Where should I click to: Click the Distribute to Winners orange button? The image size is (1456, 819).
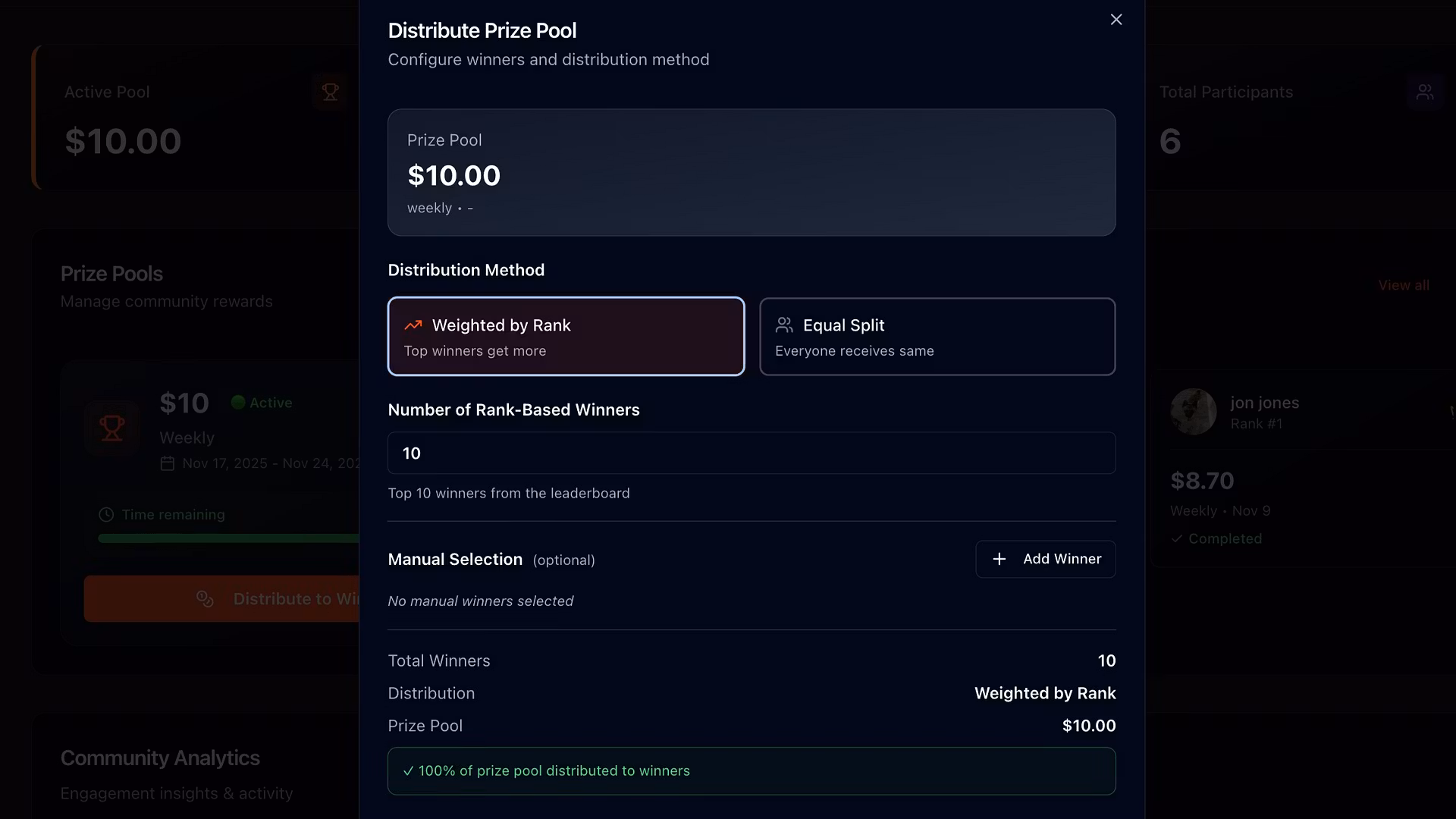tap(221, 599)
